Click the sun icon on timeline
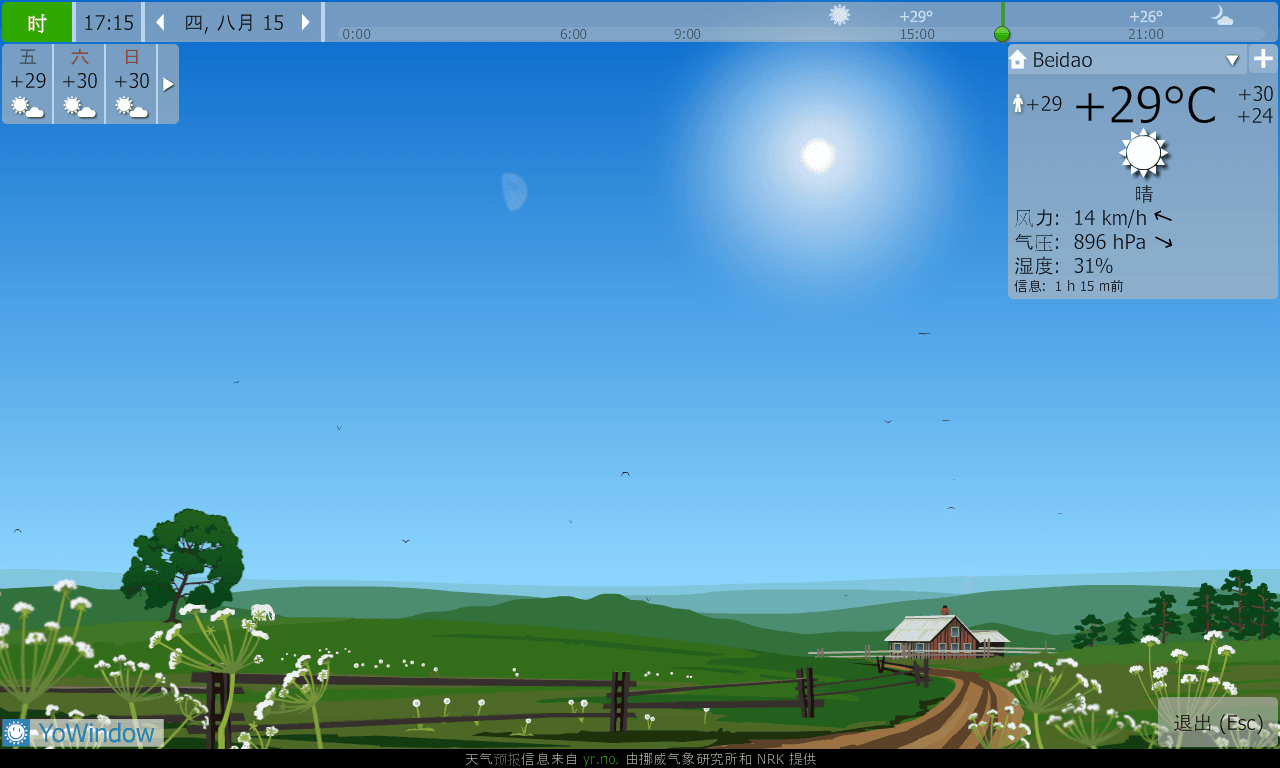The image size is (1280, 768). point(840,15)
